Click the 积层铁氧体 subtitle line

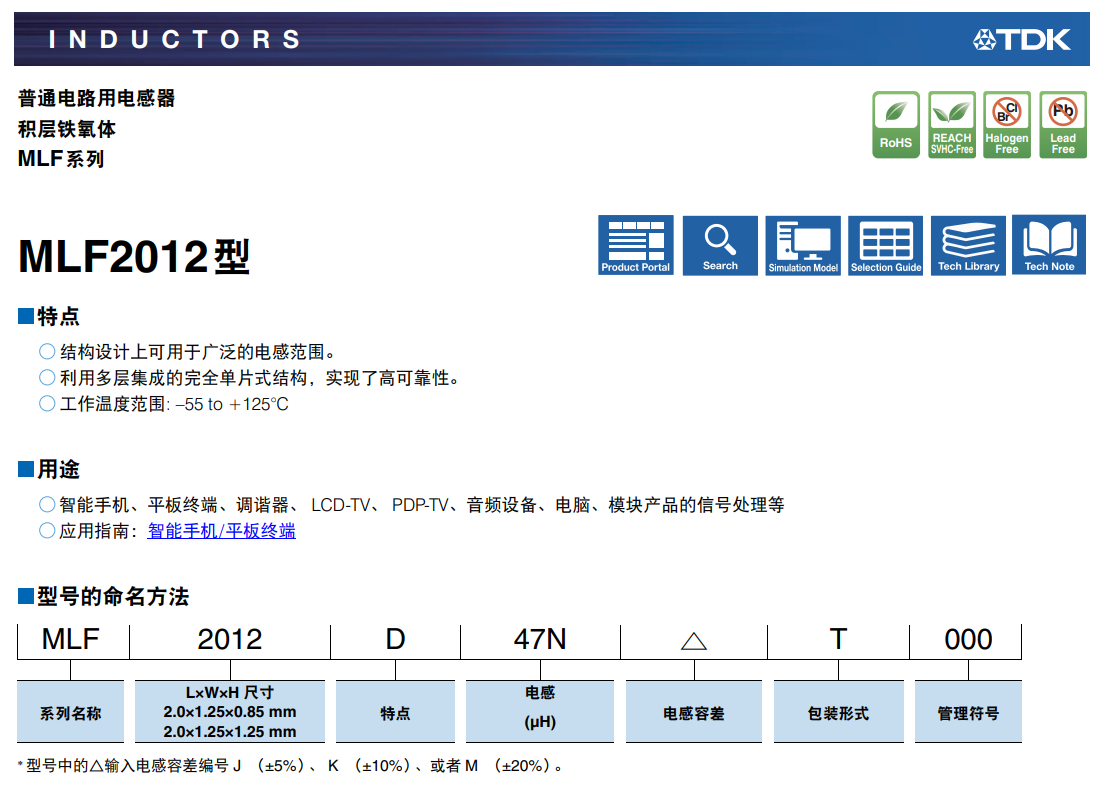[67, 129]
